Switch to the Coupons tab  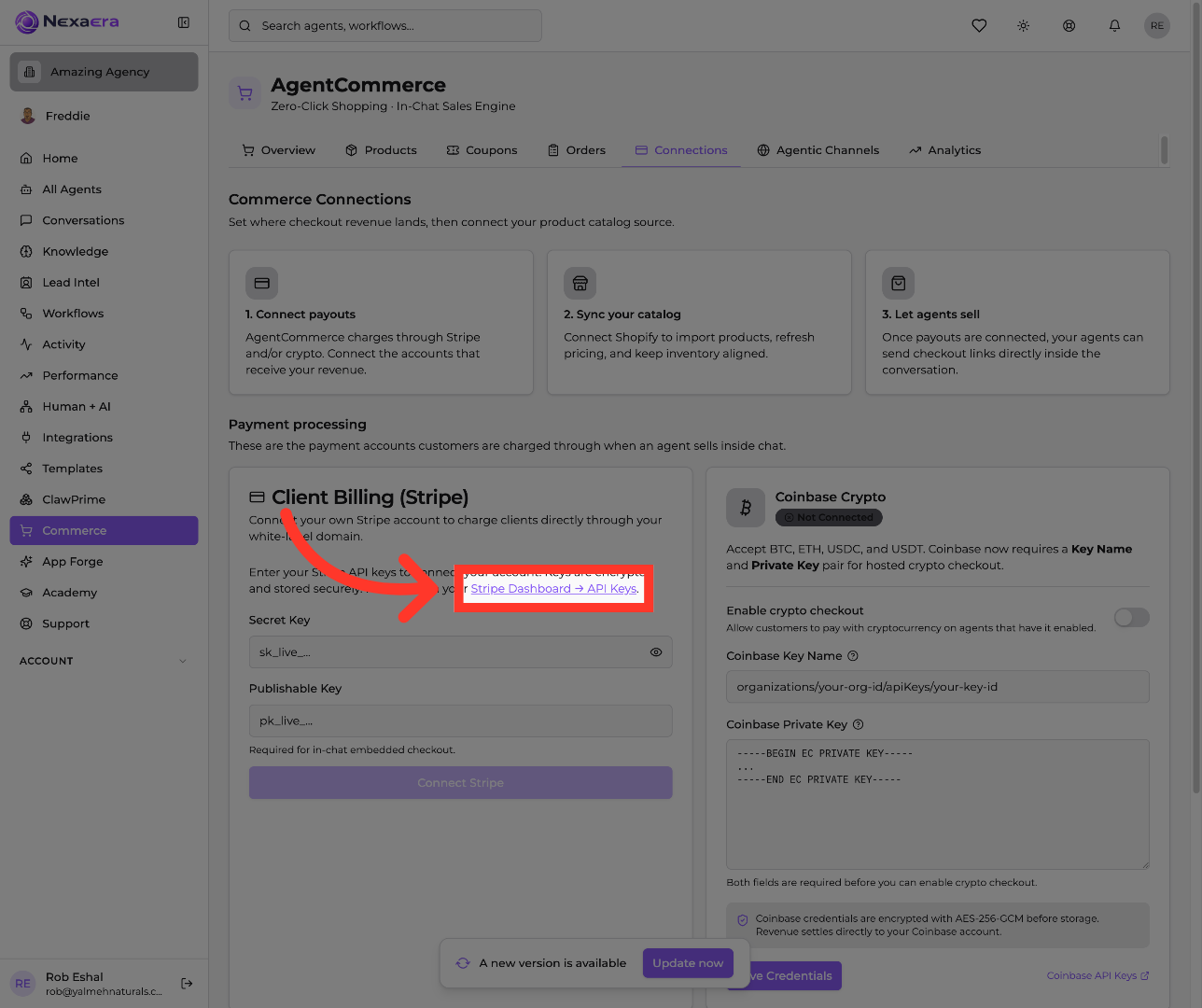(x=482, y=150)
